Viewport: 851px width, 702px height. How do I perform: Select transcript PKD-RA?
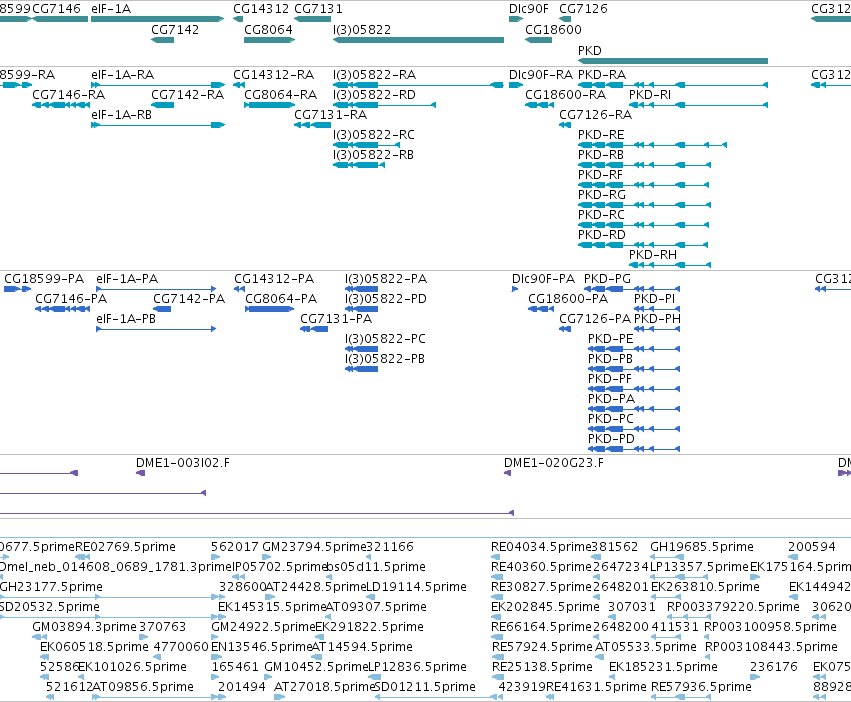[x=602, y=74]
